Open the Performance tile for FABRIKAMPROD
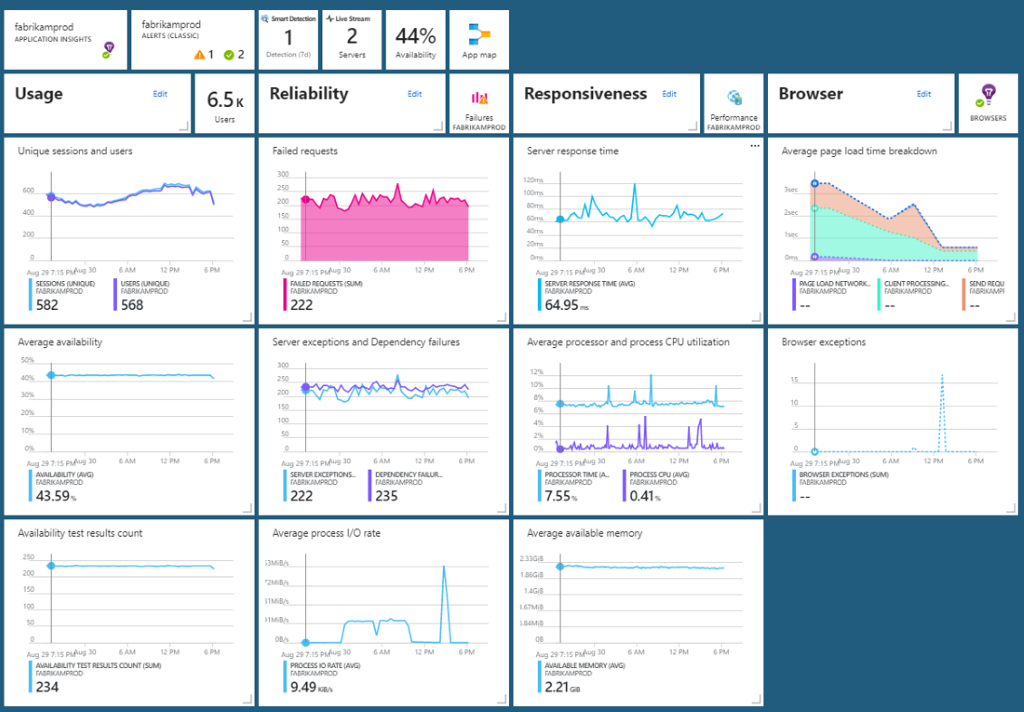 coord(733,103)
